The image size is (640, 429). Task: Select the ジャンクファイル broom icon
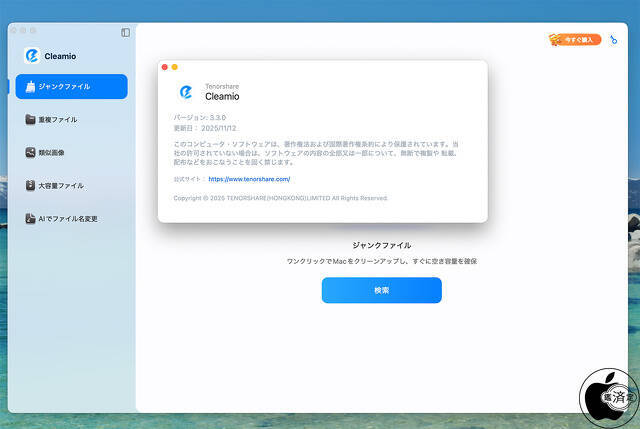click(x=31, y=87)
